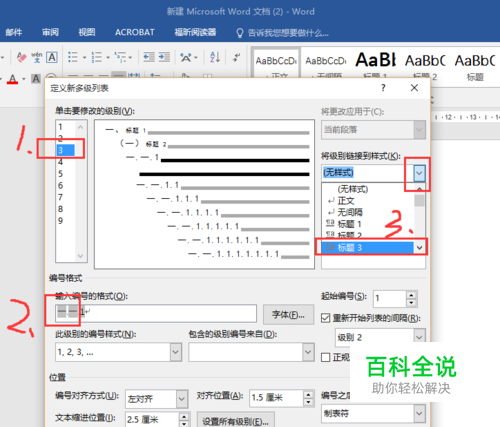The image size is (500, 427).
Task: Open the number style 1, 2, 3 dropdown
Action: pos(176,352)
